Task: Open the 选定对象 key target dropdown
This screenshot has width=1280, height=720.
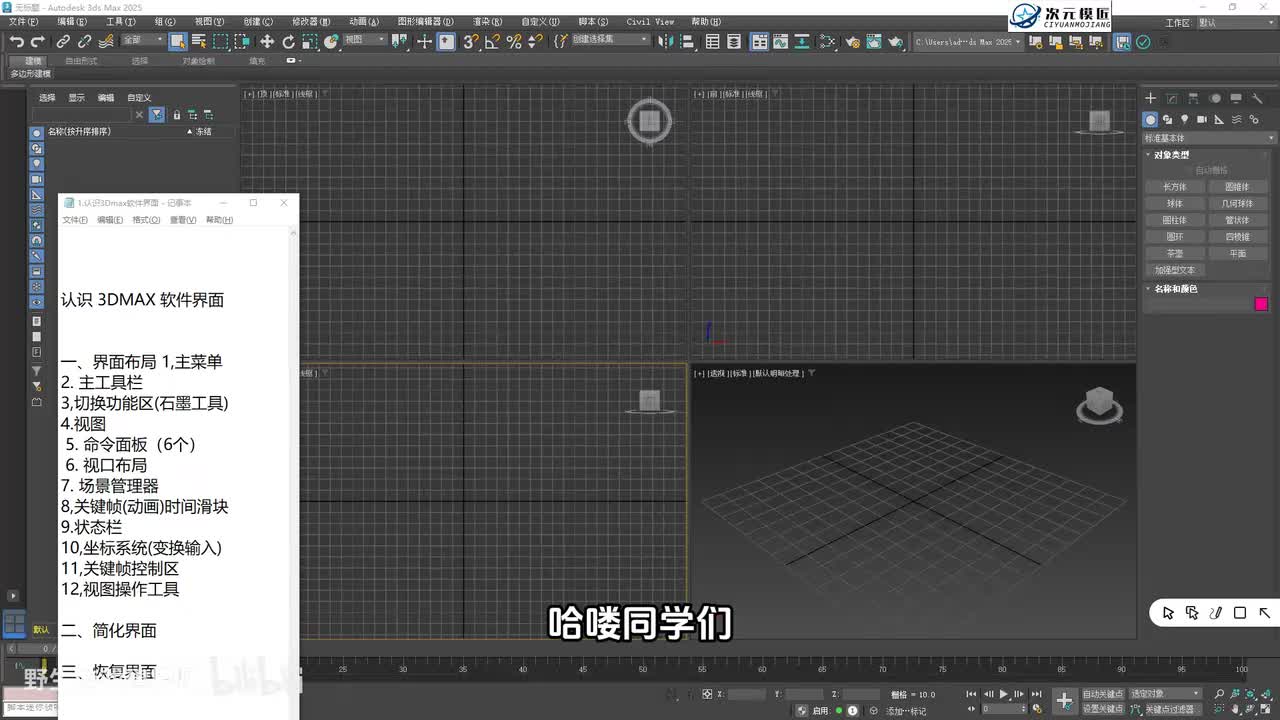Action: tap(1165, 694)
